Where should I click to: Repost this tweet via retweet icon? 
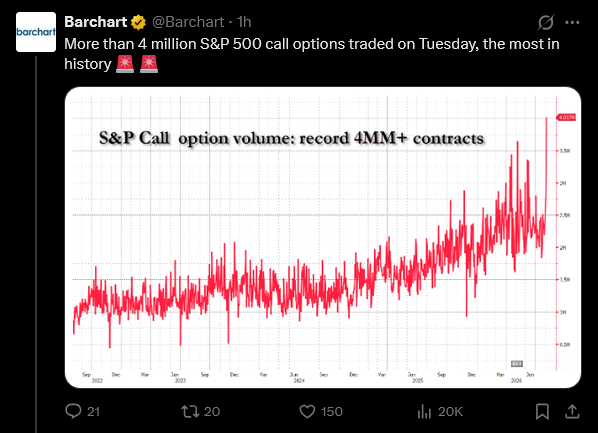[x=190, y=411]
